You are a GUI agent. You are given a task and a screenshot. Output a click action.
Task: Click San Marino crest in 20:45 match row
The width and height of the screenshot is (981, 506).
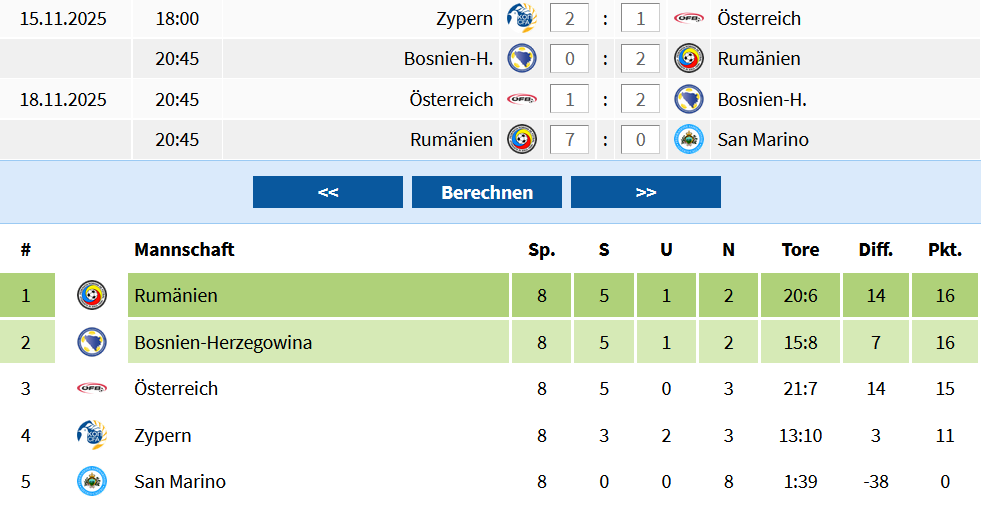pos(688,140)
